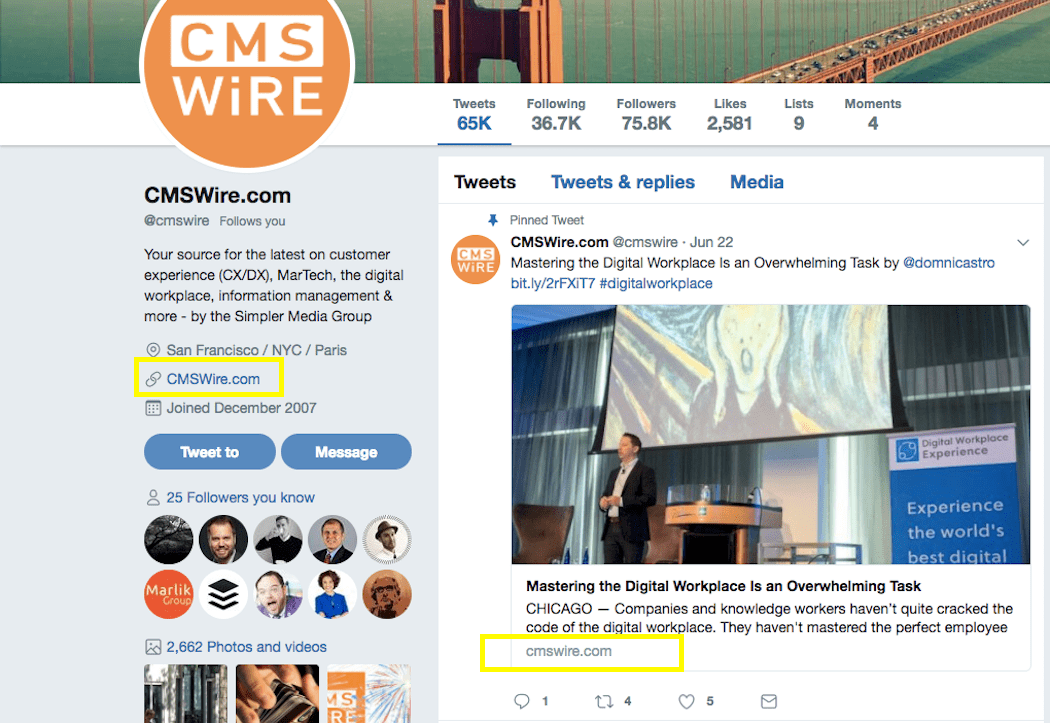Open the CMS Wire avatar beside pinned tweet
Image resolution: width=1050 pixels, height=723 pixels.
click(x=475, y=260)
